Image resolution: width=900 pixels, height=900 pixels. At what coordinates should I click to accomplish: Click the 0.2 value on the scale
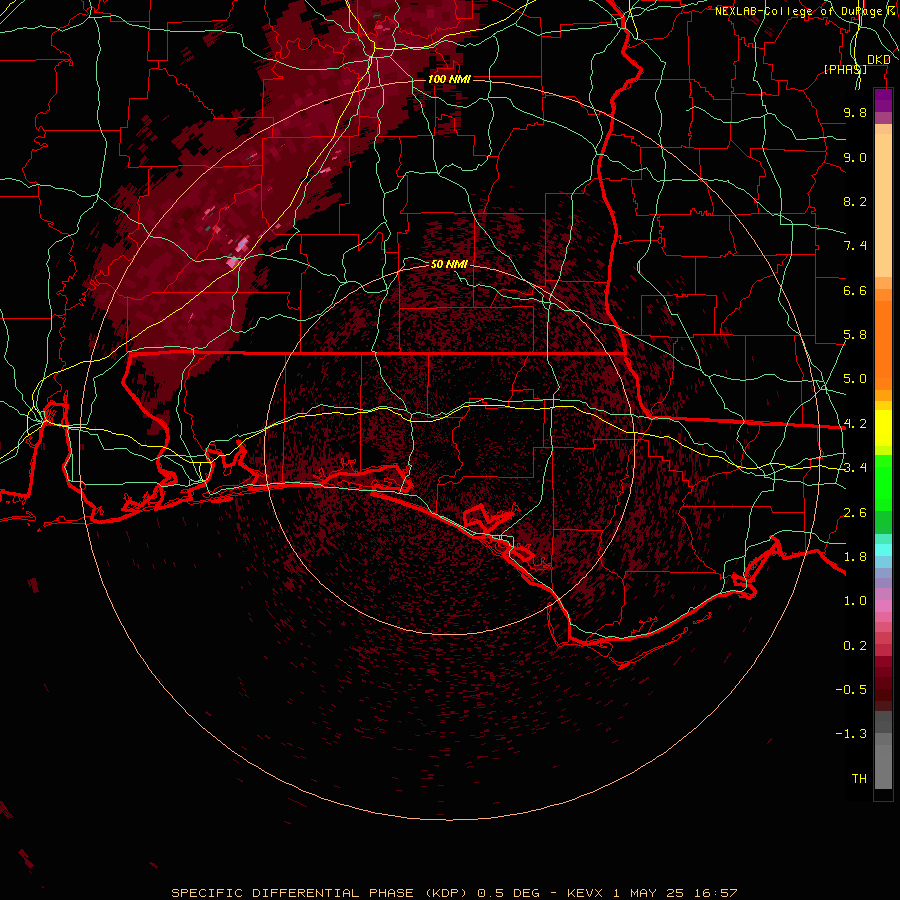855,646
